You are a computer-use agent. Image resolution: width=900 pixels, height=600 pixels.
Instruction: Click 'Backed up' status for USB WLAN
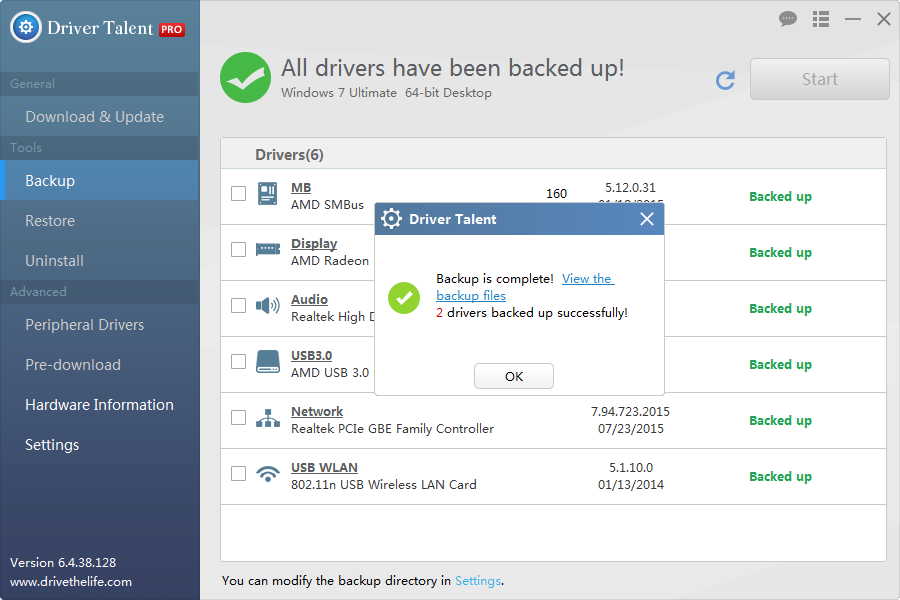(781, 477)
